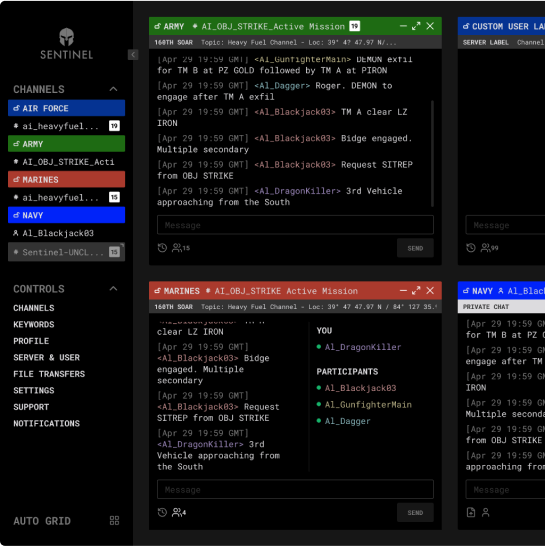Click the 19 badge in ARMY panel header
The image size is (545, 546).
[x=355, y=26]
